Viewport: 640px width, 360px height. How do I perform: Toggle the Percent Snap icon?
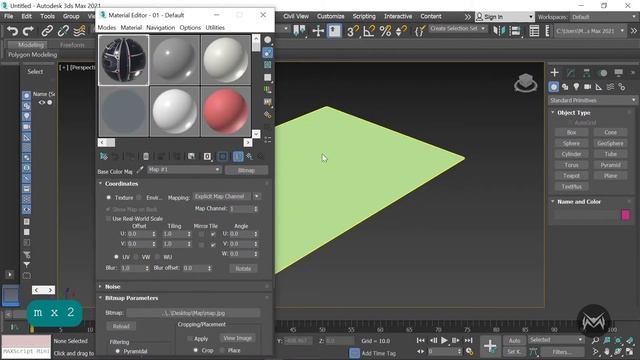click(385, 31)
